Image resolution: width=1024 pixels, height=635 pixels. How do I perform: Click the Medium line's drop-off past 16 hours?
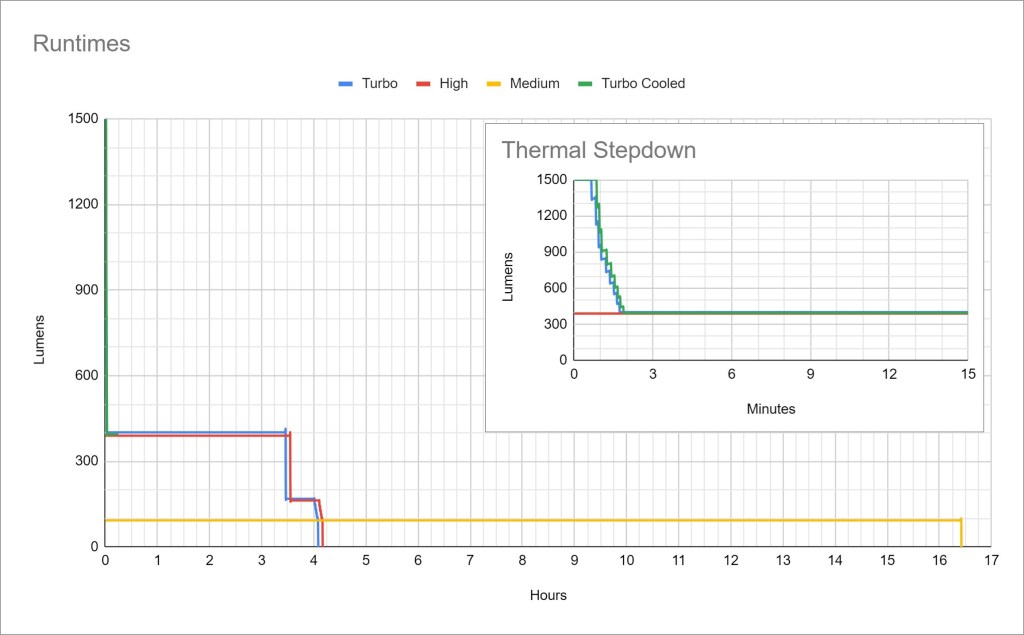coord(961,534)
